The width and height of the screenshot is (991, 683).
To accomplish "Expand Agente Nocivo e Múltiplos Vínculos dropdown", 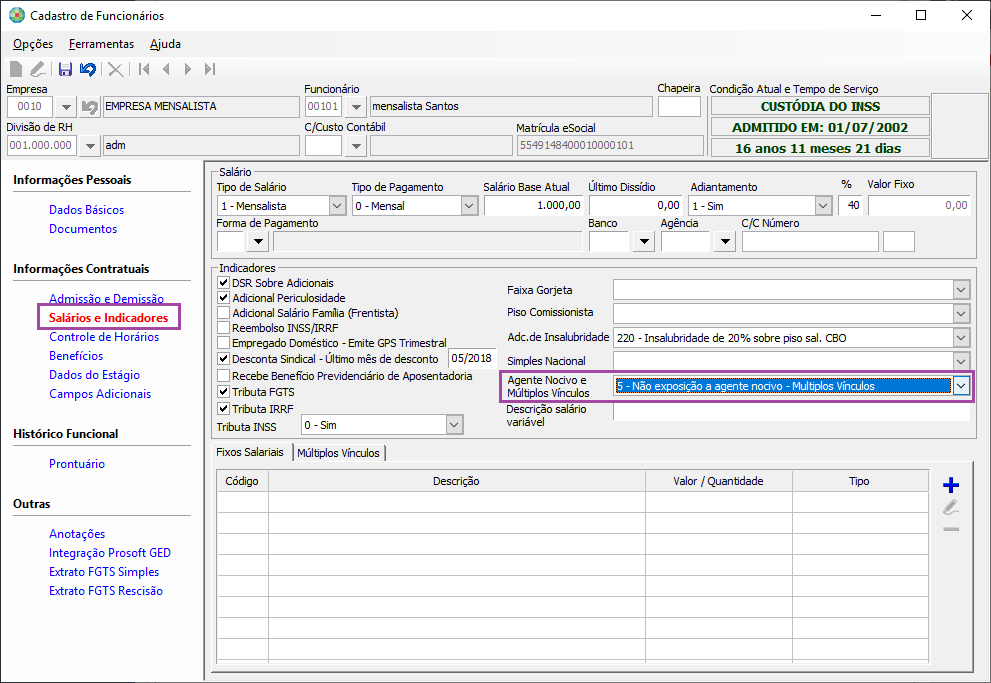I will [961, 385].
